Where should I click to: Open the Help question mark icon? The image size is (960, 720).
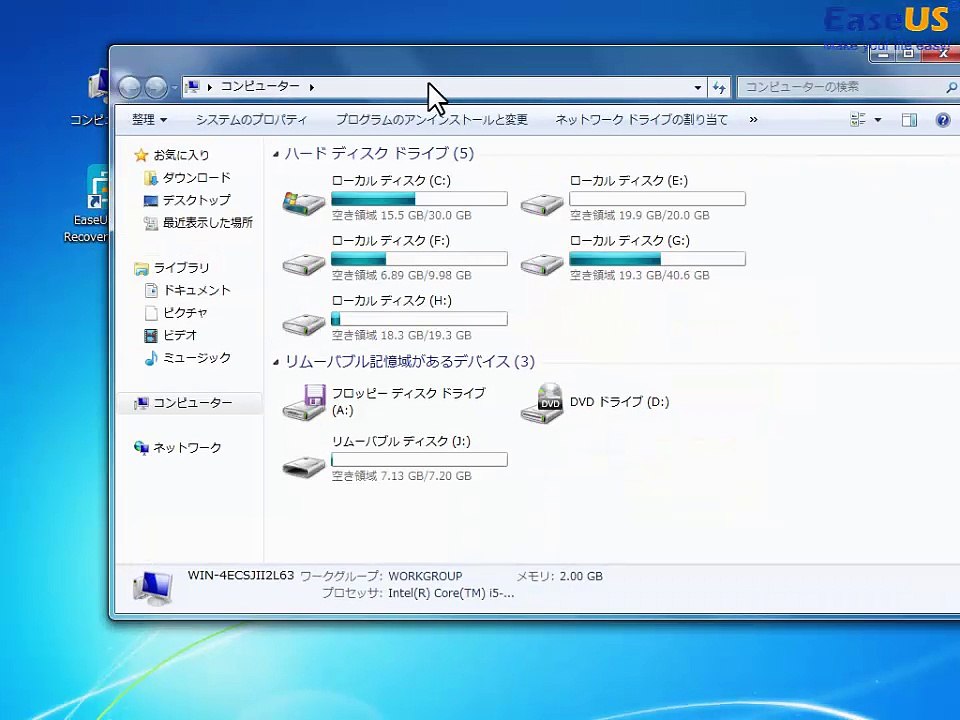coord(943,120)
